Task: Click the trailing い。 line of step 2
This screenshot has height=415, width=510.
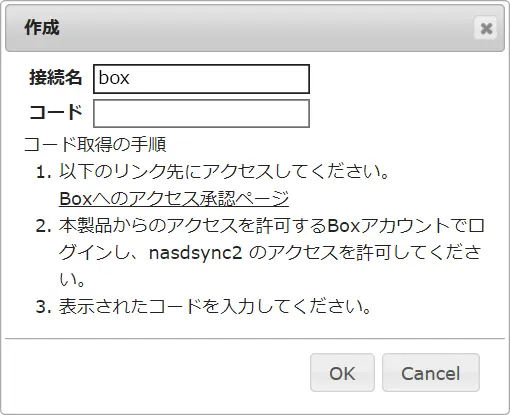Action: (72, 280)
